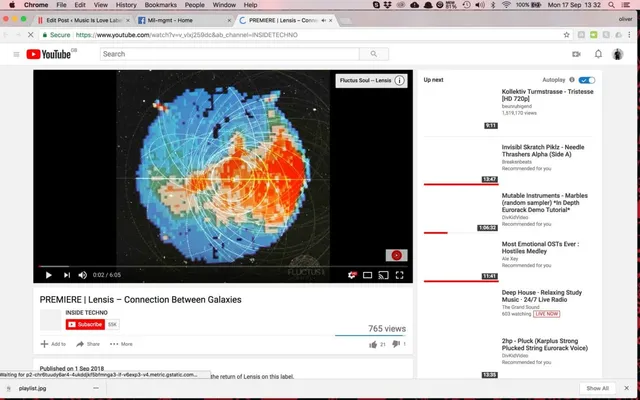The image size is (640, 400).
Task: Click the INSIDE TECHNO channel avatar
Action: (50, 320)
